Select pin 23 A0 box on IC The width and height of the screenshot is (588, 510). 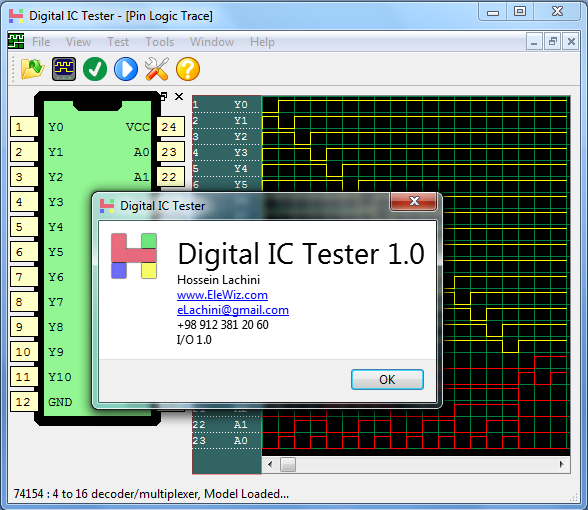pos(171,152)
